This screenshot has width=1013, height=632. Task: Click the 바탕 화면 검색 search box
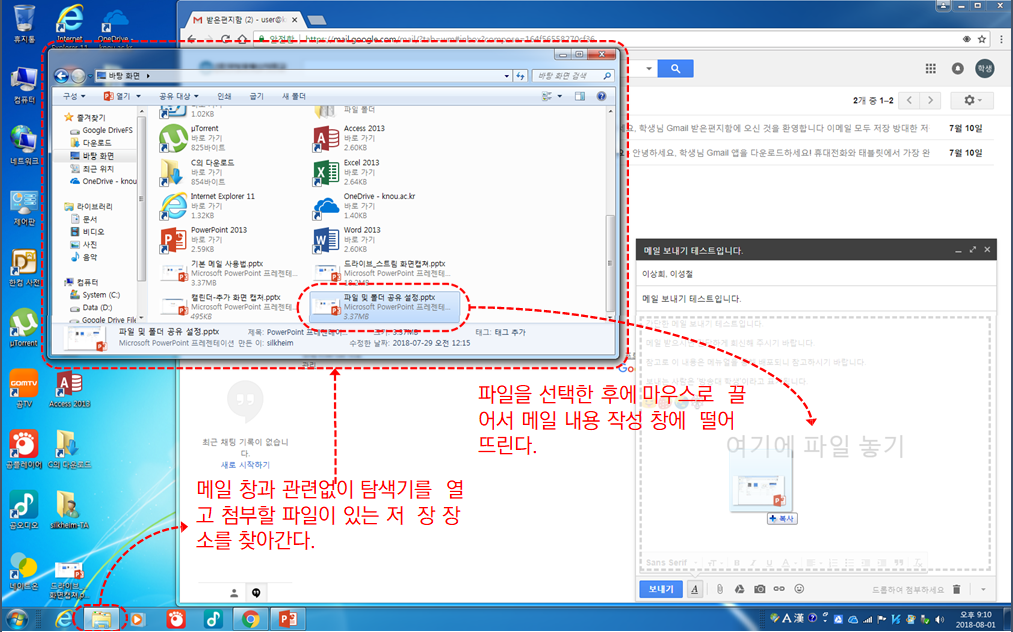pyautogui.click(x=573, y=76)
